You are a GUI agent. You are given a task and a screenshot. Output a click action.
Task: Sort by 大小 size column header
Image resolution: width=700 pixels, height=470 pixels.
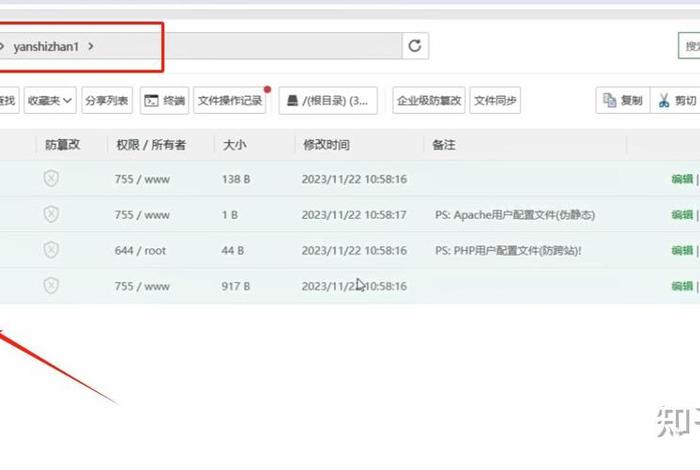[234, 145]
